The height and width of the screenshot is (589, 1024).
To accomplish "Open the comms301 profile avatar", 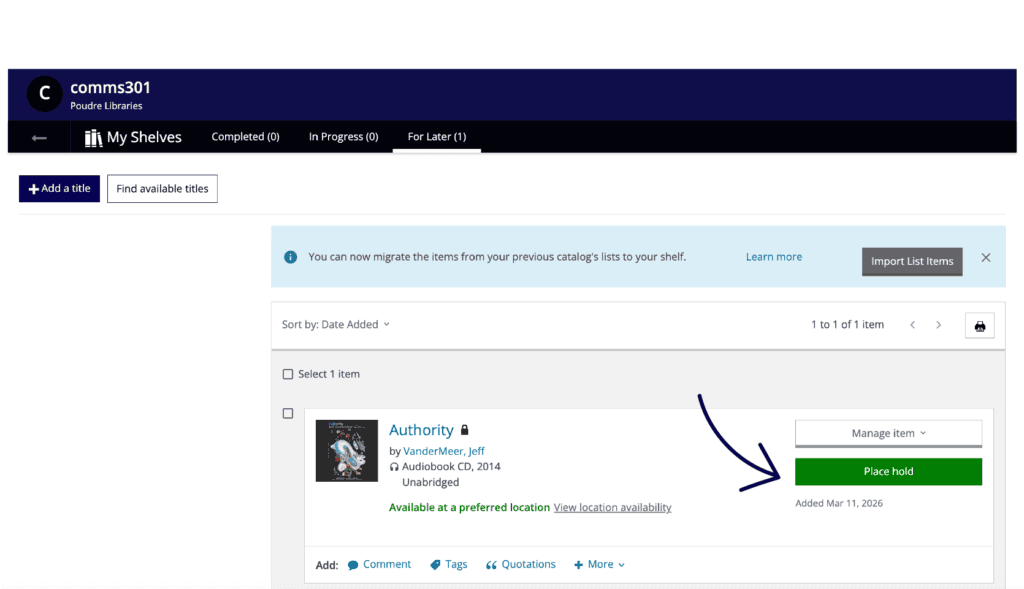I will [43, 93].
